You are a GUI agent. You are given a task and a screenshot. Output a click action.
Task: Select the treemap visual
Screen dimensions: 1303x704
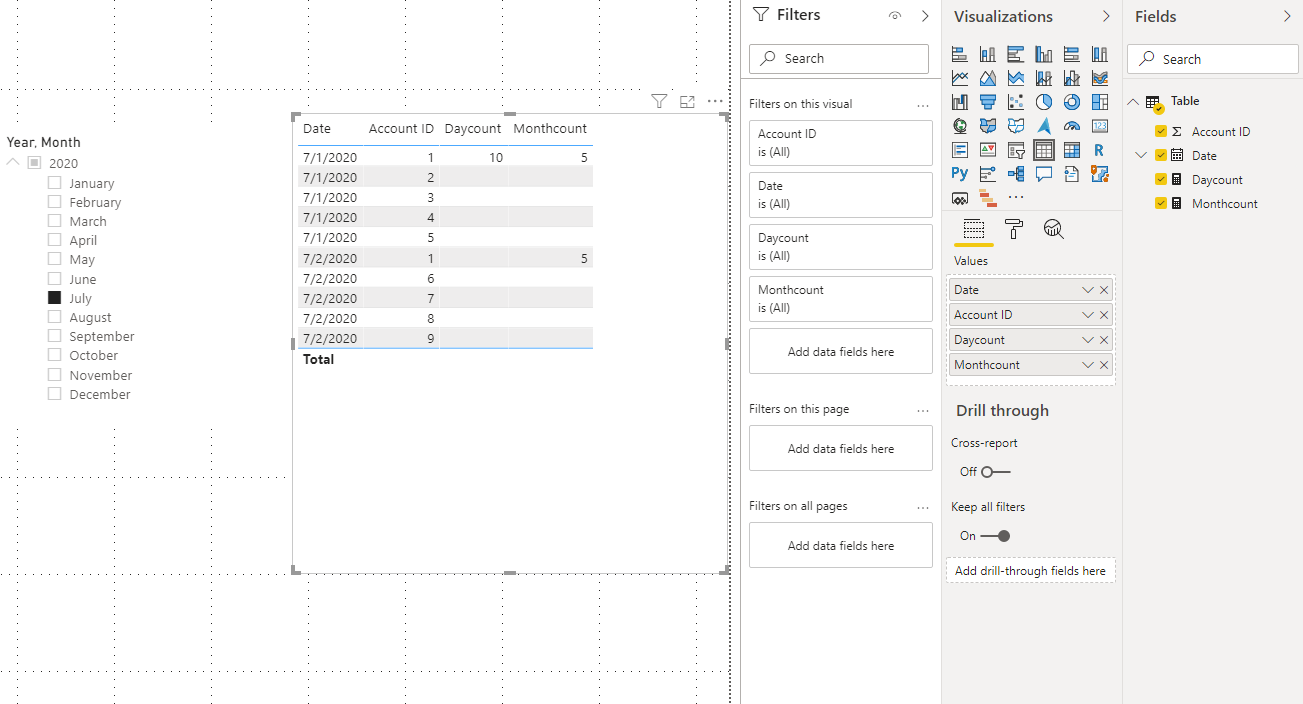tap(1100, 102)
